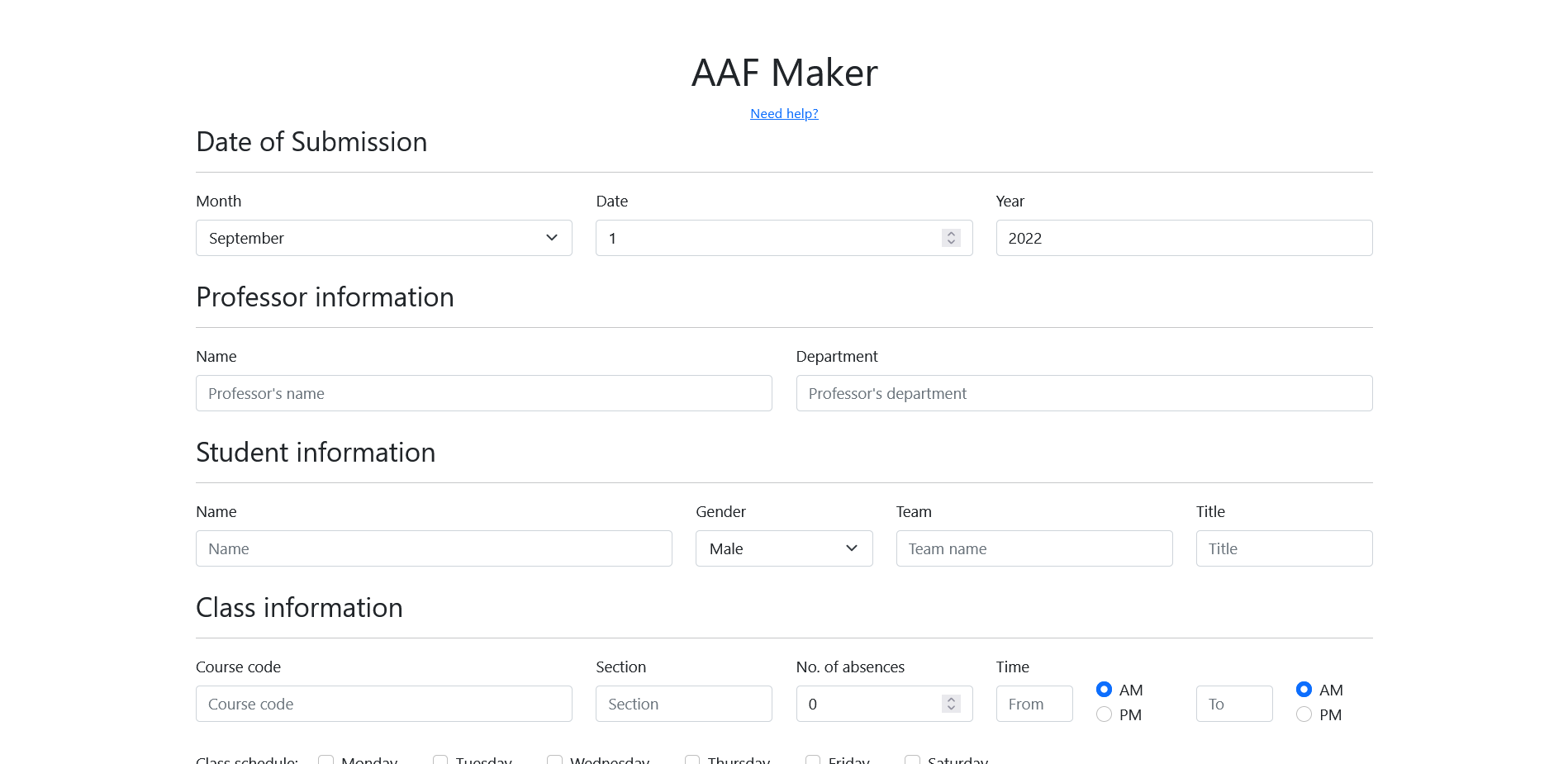Viewport: 1568px width, 764px height.
Task: Click the Team name input field
Action: [x=1033, y=548]
